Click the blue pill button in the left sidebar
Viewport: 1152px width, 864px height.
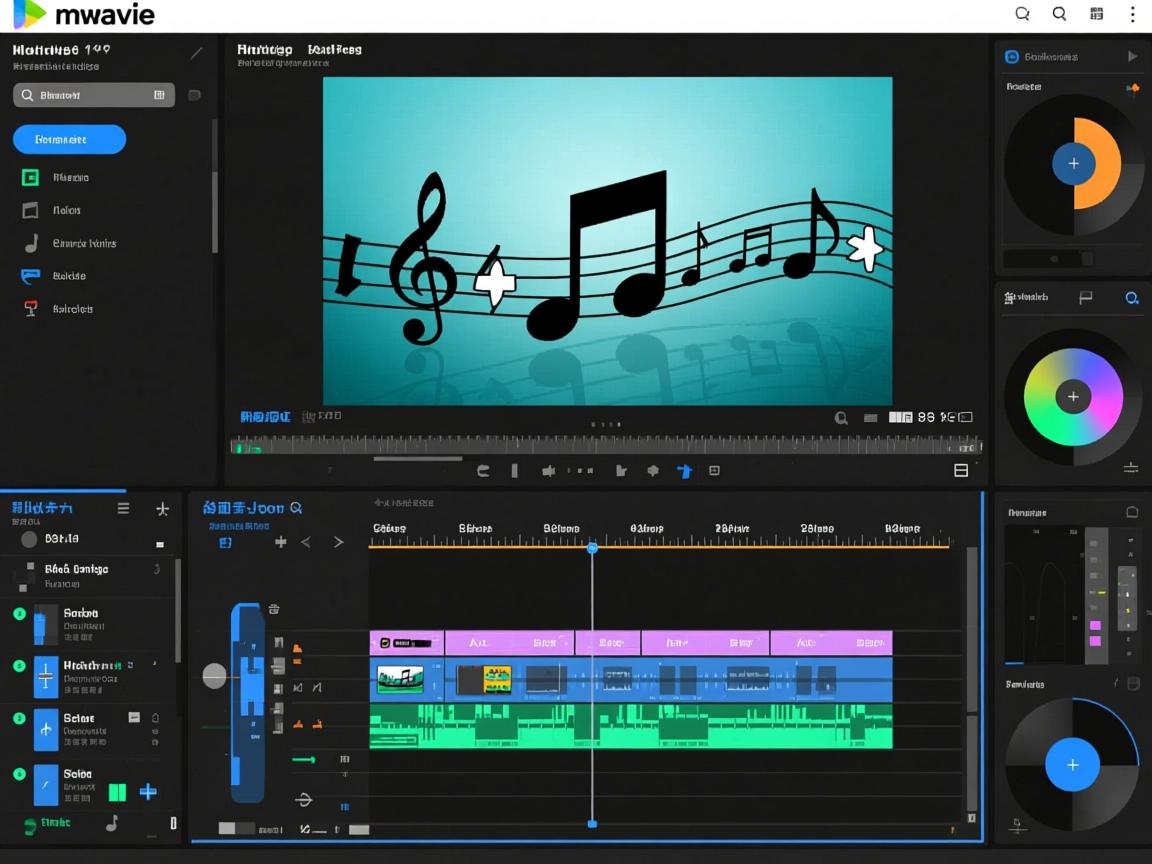pos(69,139)
